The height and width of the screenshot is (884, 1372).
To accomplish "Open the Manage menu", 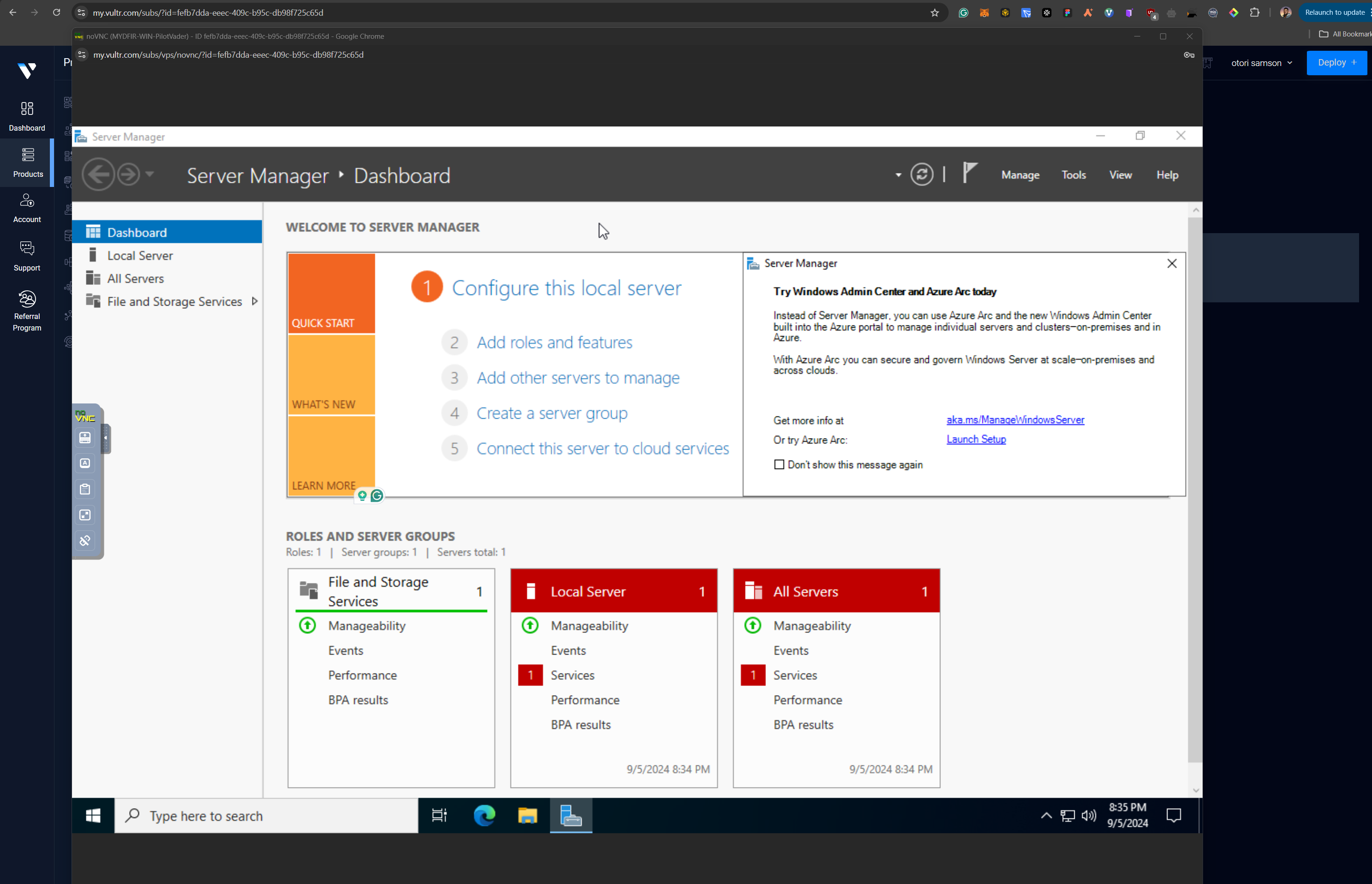I will click(x=1019, y=175).
